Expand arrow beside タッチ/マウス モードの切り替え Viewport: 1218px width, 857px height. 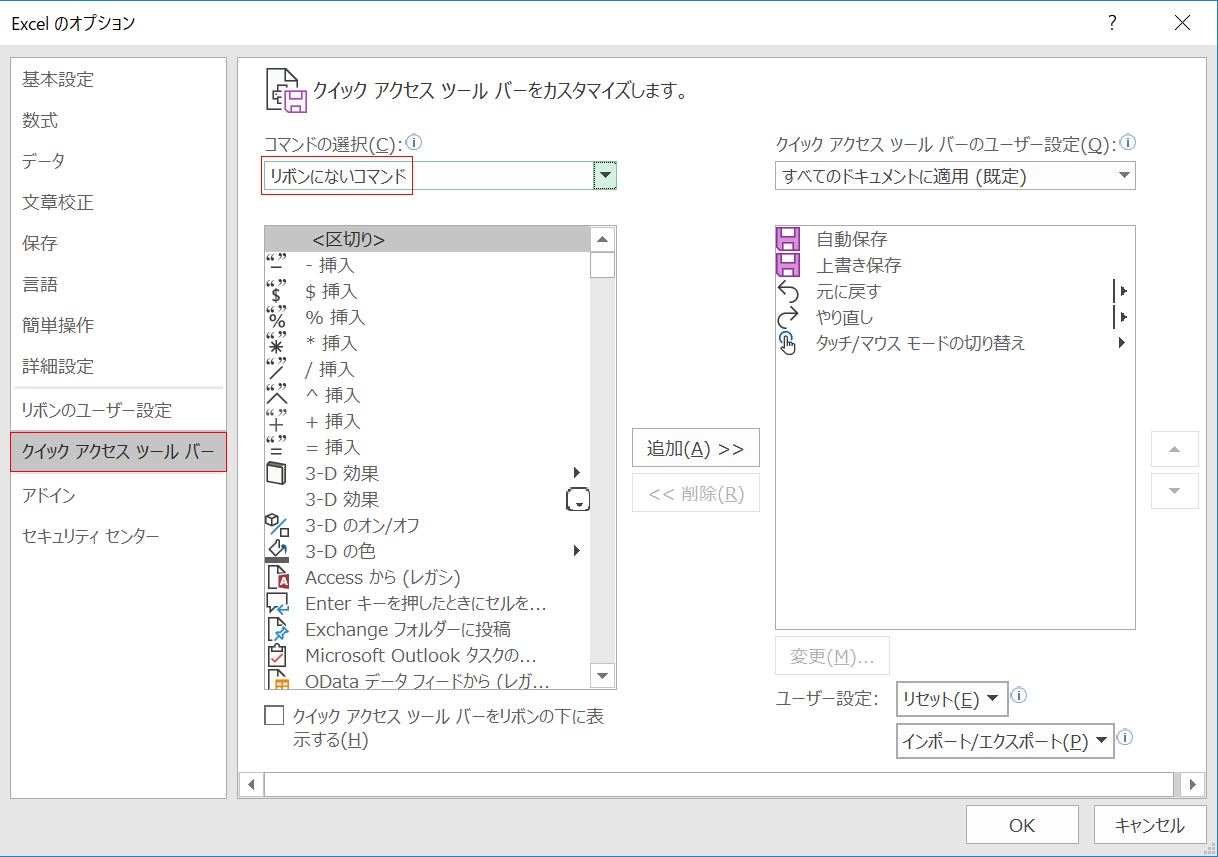coord(1122,343)
